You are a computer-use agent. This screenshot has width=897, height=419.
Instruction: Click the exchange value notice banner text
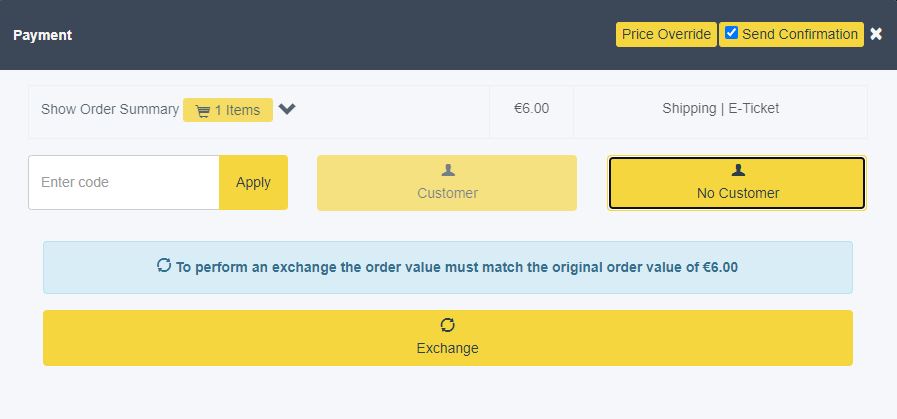pyautogui.click(x=457, y=267)
